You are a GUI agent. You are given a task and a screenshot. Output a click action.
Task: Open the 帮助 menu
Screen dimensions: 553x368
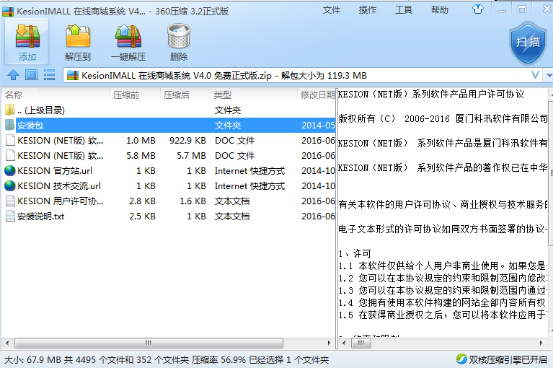439,10
